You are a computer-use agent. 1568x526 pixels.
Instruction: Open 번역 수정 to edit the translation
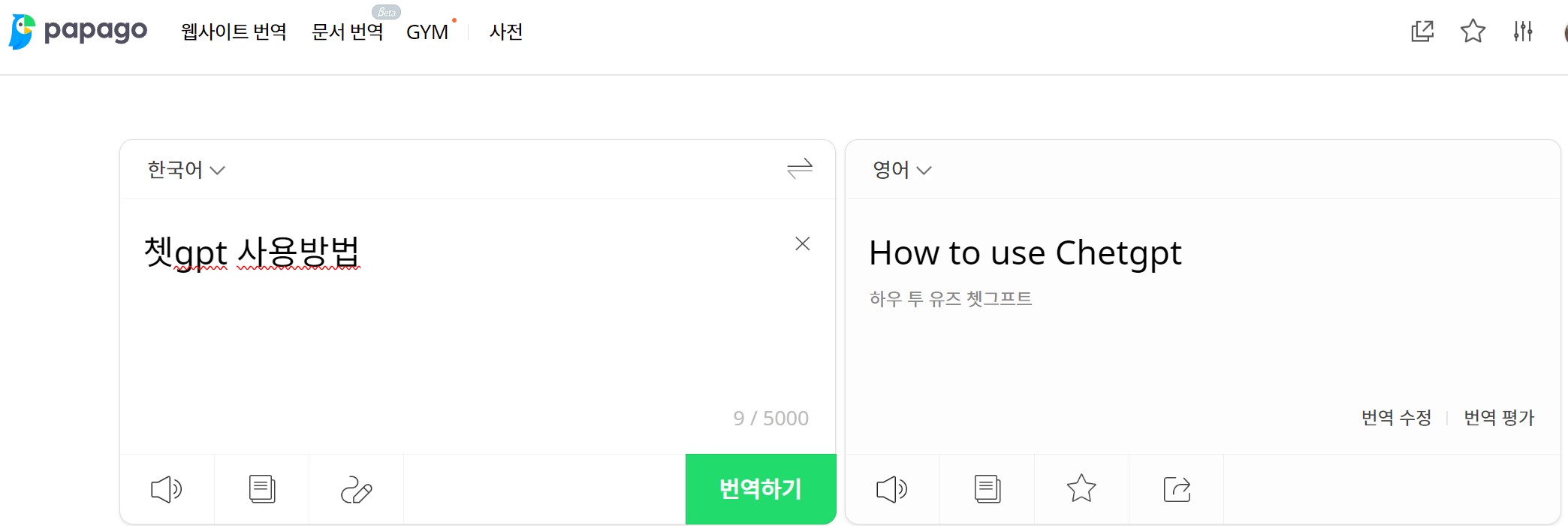tap(1396, 417)
